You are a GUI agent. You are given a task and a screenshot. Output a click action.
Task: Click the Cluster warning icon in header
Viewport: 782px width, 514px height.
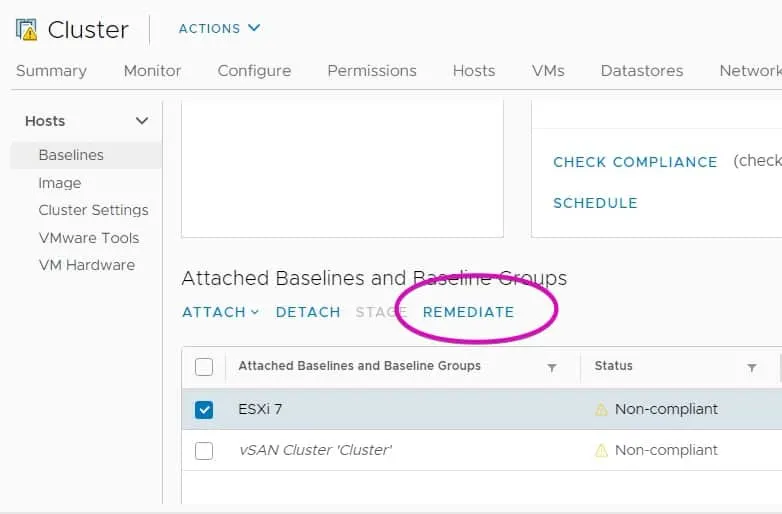[26, 29]
